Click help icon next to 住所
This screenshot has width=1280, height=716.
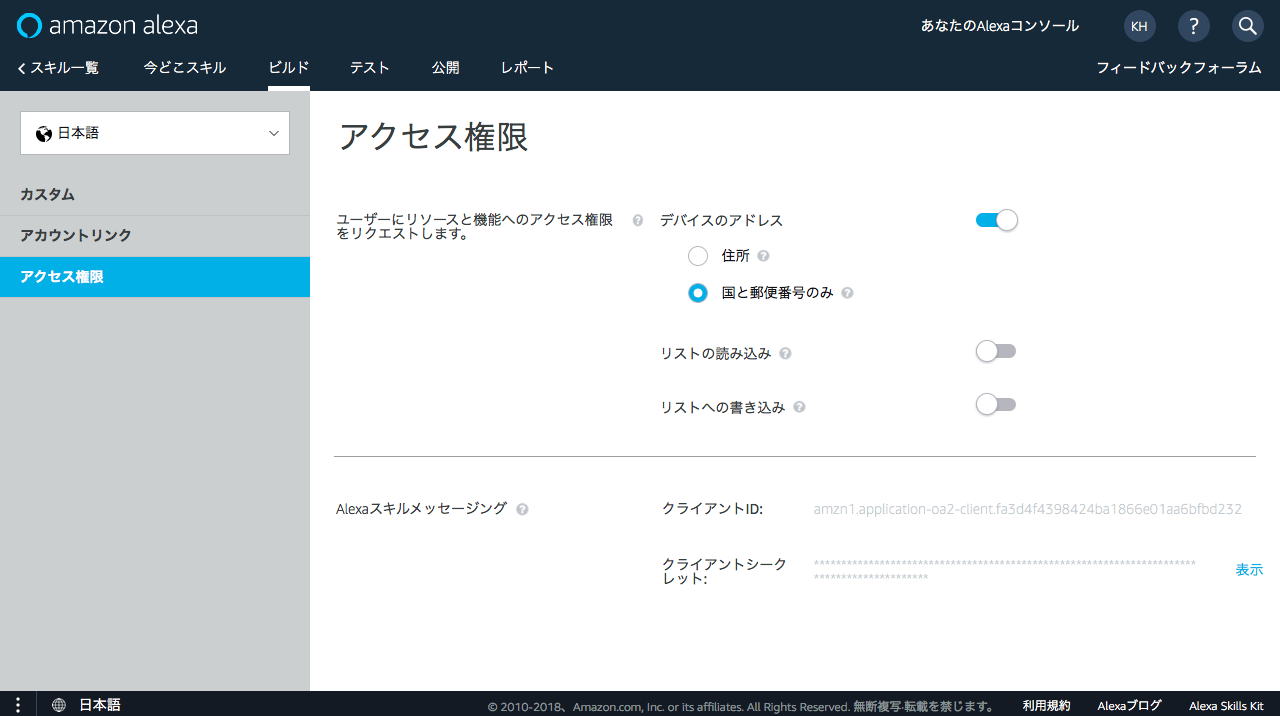(763, 256)
